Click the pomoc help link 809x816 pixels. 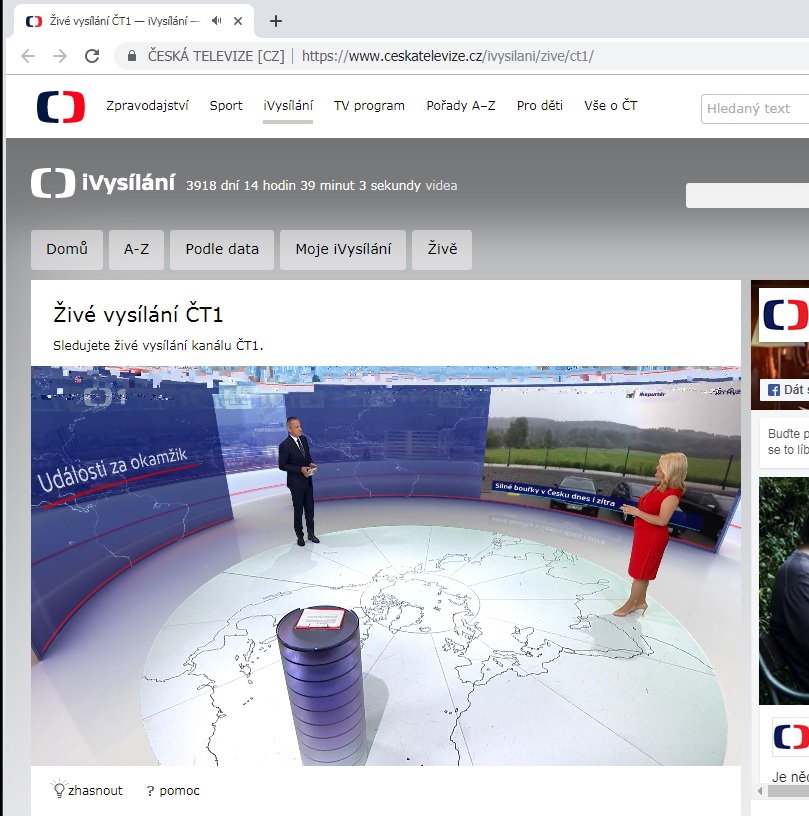173,791
